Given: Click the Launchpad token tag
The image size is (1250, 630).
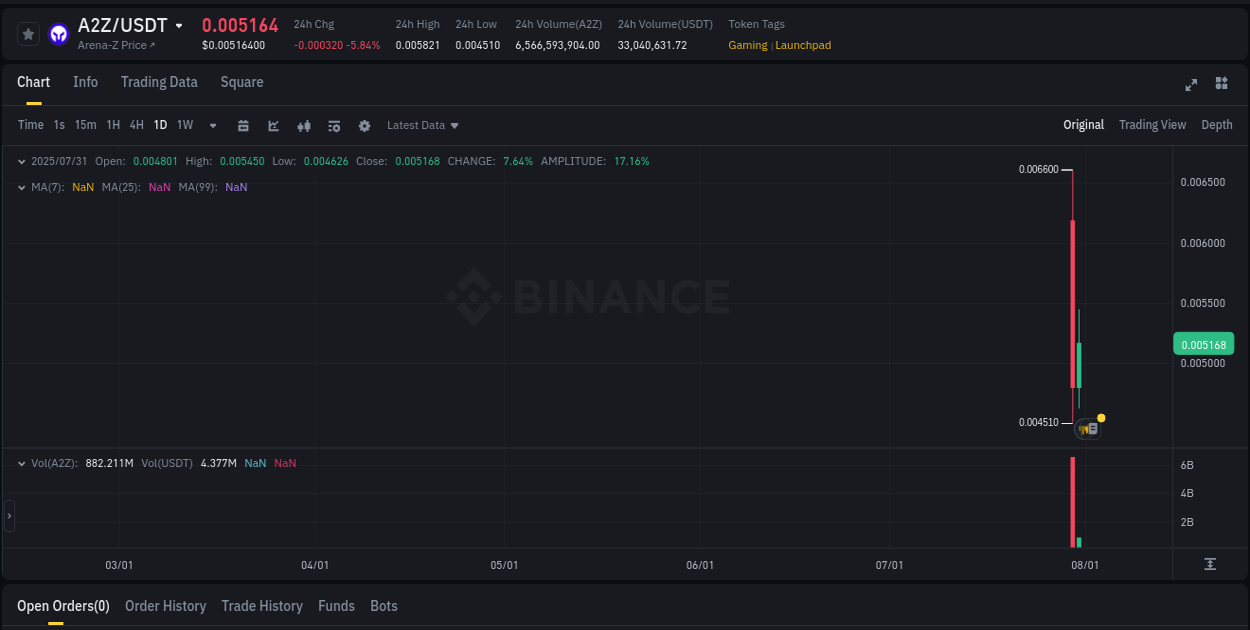Looking at the screenshot, I should (804, 45).
